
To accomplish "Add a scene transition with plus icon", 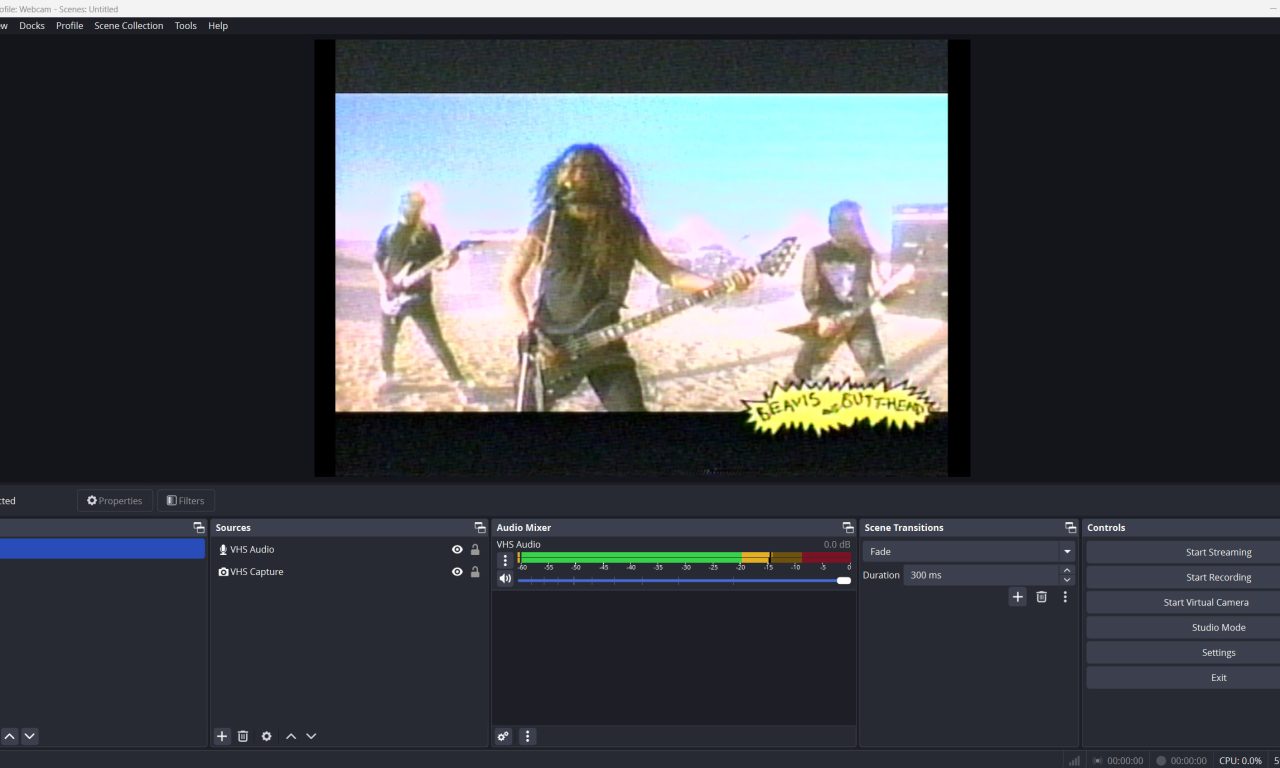I will pyautogui.click(x=1017, y=597).
